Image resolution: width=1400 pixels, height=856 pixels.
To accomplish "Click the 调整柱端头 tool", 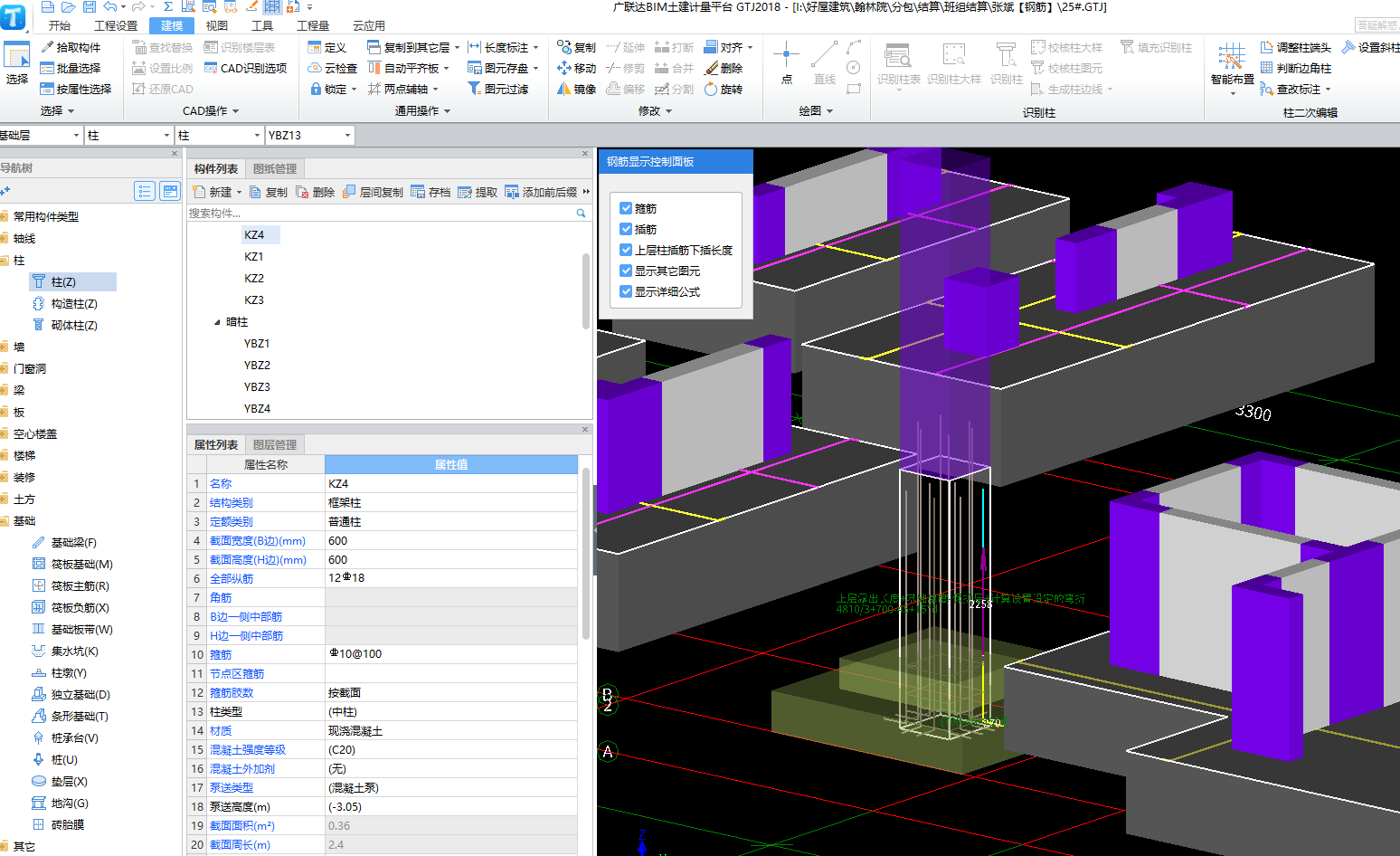I will pyautogui.click(x=1295, y=47).
